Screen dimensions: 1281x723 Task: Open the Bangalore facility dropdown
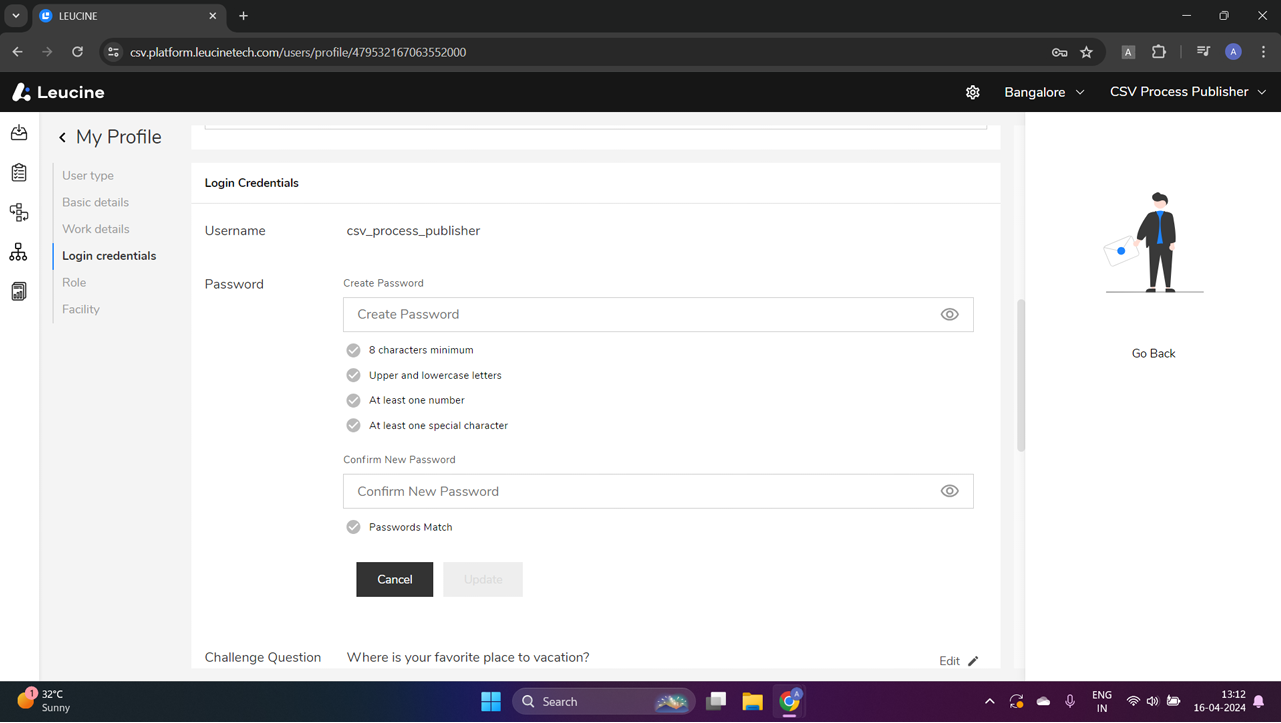tap(1043, 91)
